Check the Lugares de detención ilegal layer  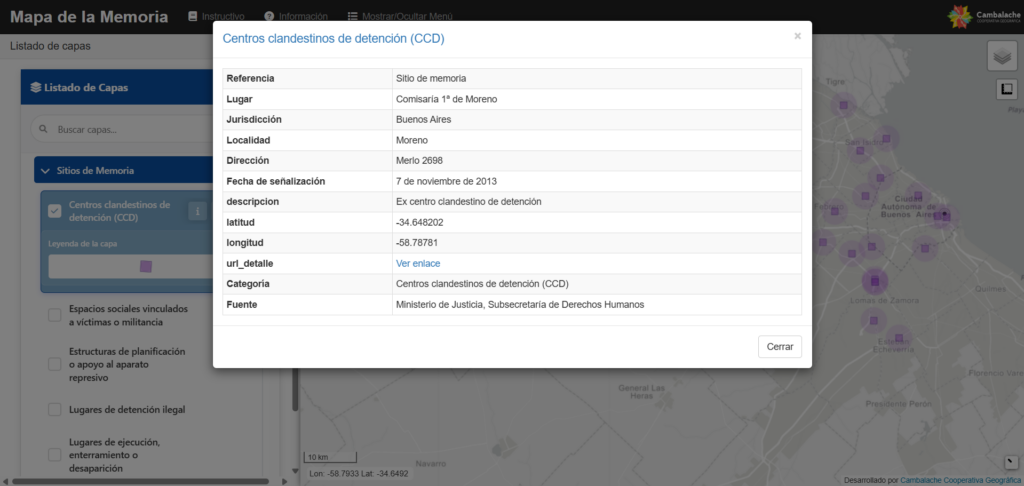[x=56, y=409]
